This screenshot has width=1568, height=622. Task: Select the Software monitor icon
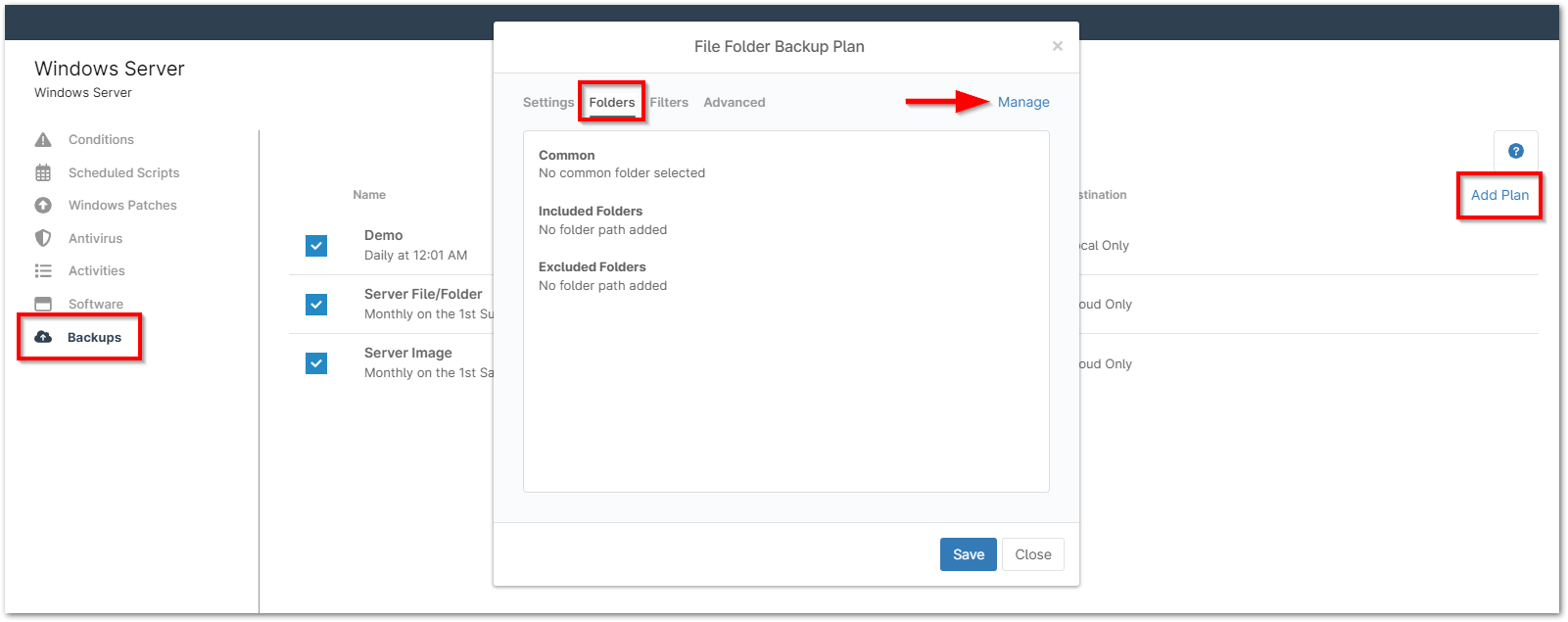coord(43,304)
